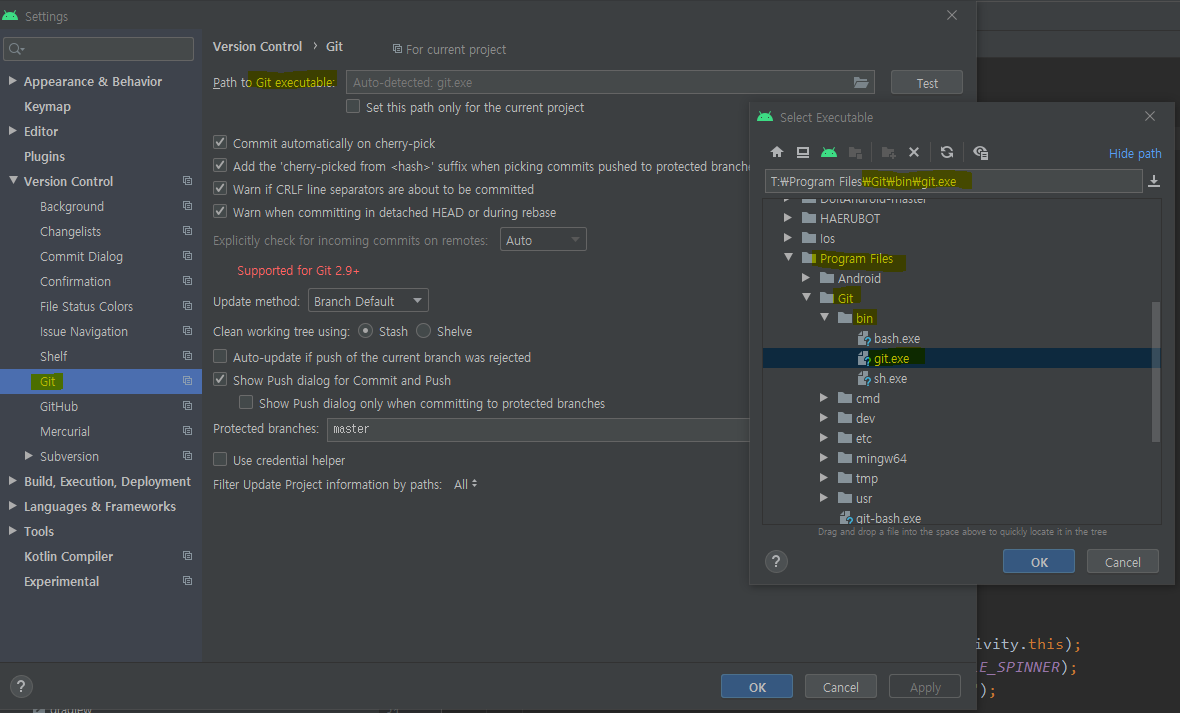Screen dimensions: 1180x713
Task: Open Commit Dialog settings page
Action: pos(81,256)
